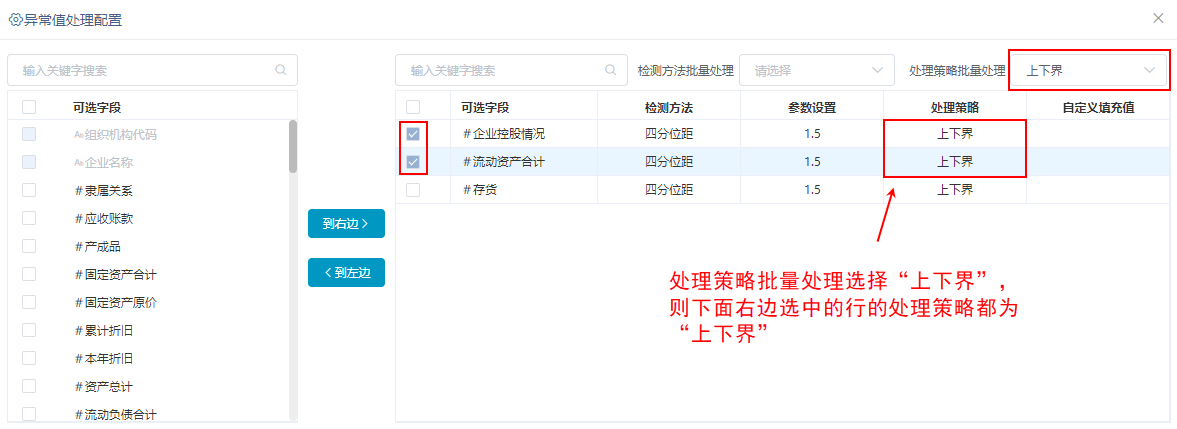Select the 固定资产合计 field checkbox

pos(29,274)
